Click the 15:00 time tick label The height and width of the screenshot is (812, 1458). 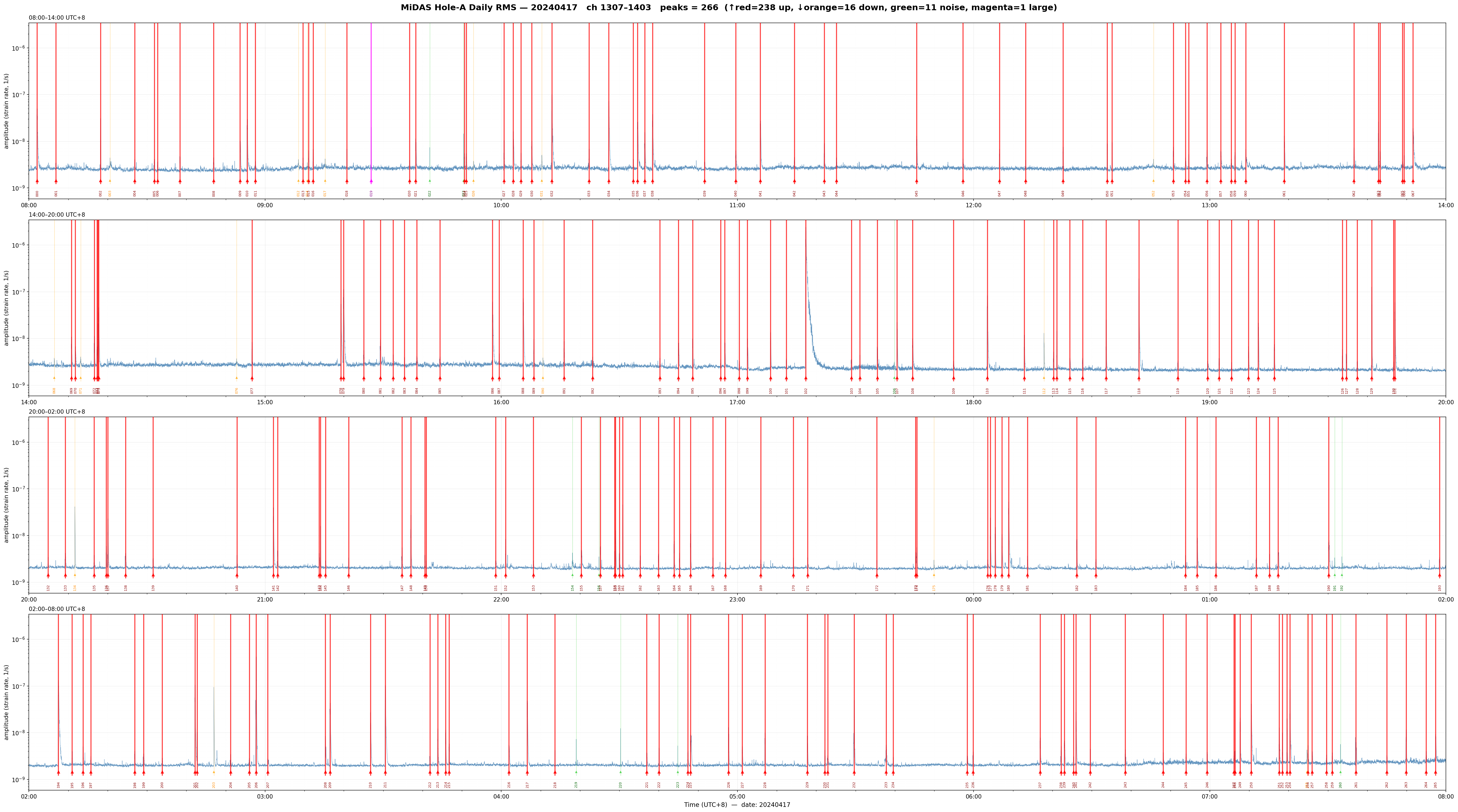click(265, 402)
